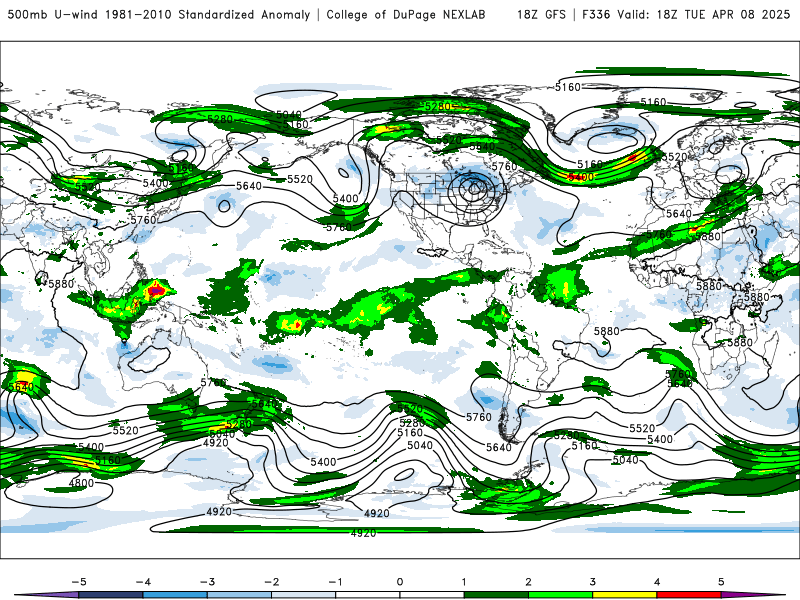The height and width of the screenshot is (600, 800).
Task: Click 'F336 Valid: 18Z TUE APR 08 2025'
Action: pos(686,15)
